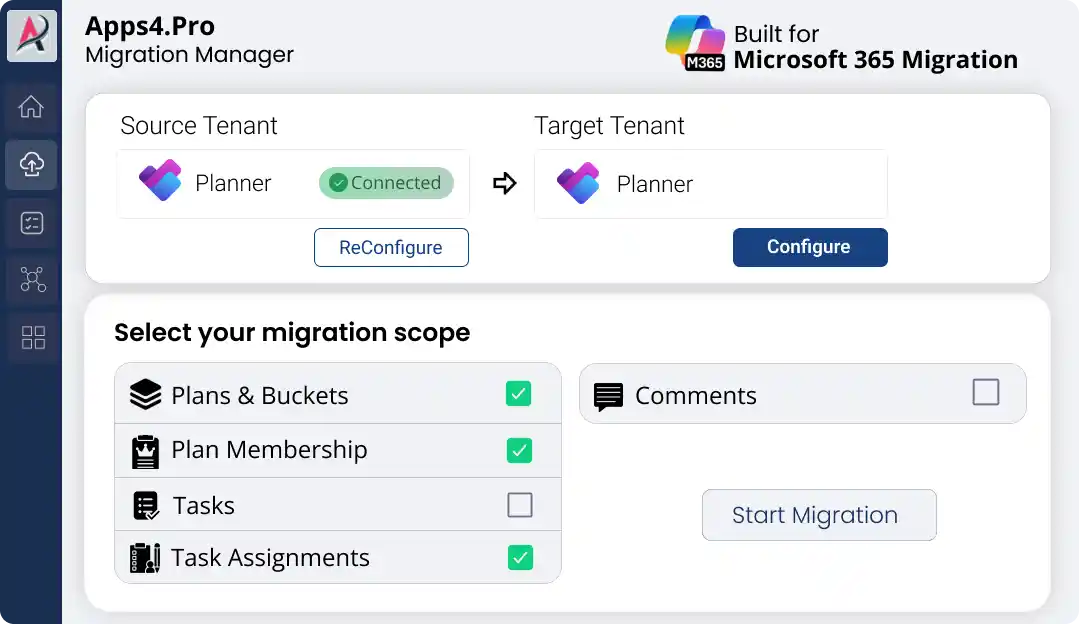
Task: Click the Source Tenant Planner icon
Action: tap(160, 181)
